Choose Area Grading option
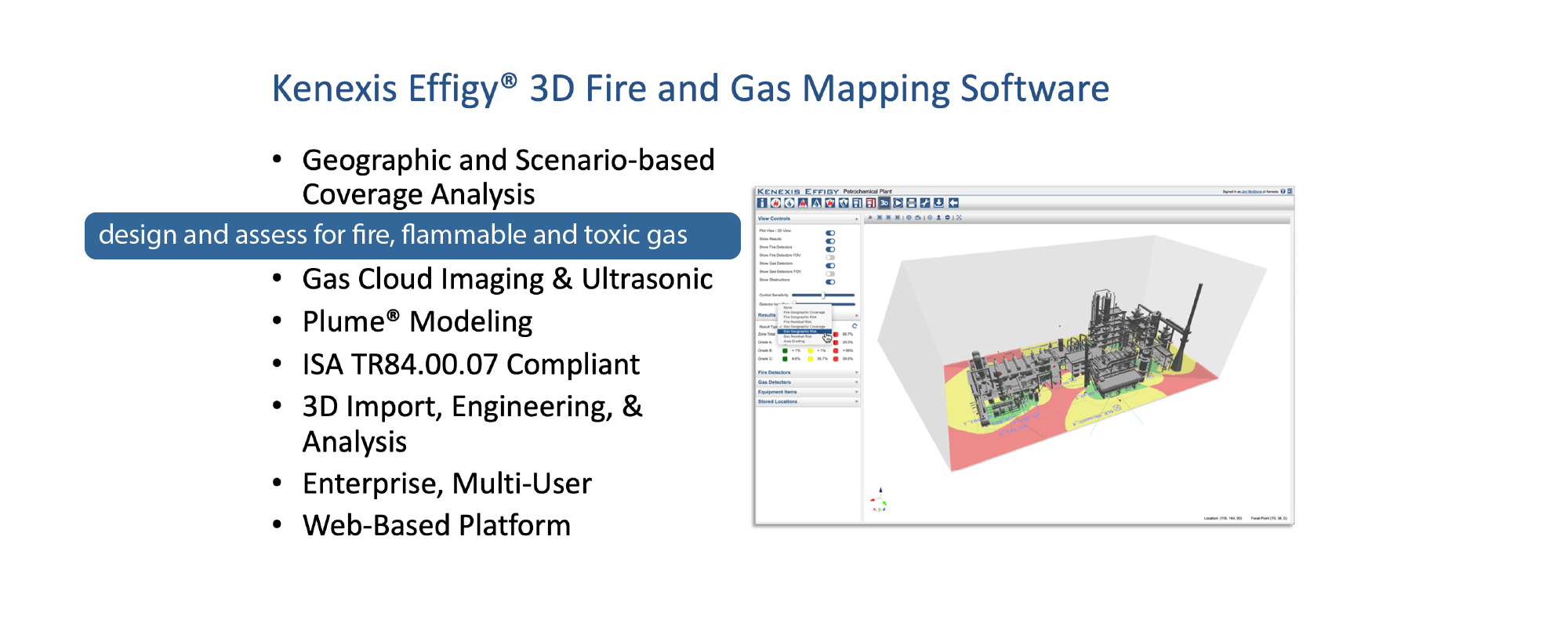 pos(794,341)
